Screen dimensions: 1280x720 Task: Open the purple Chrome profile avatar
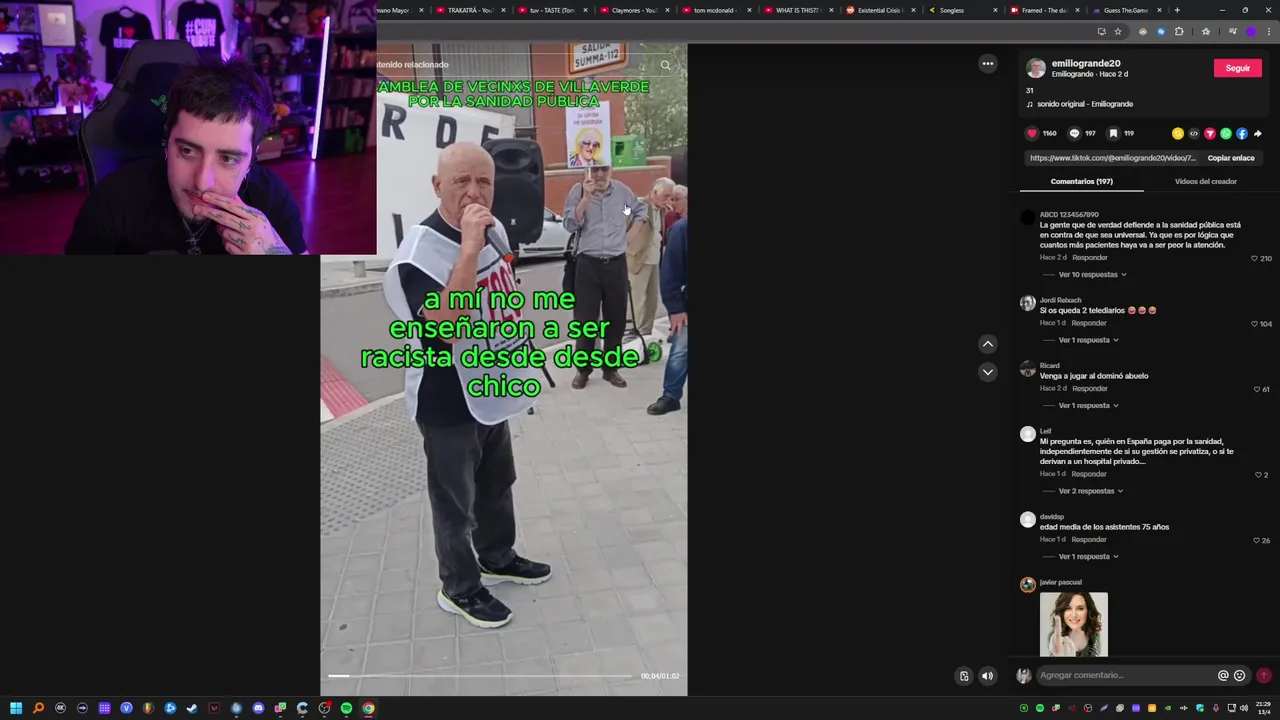1251,31
